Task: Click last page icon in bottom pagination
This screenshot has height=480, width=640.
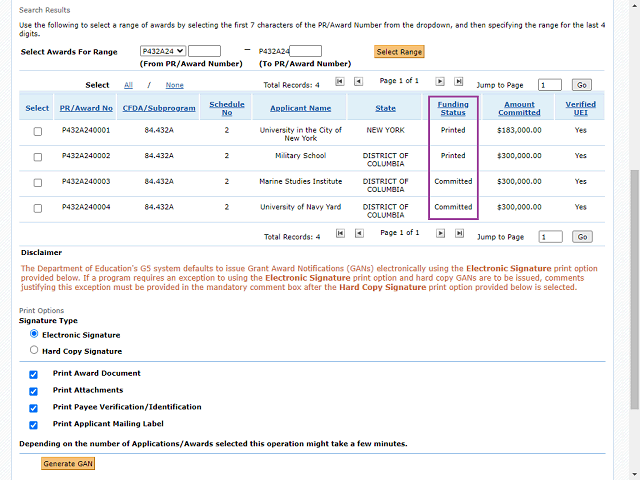Action: (x=459, y=233)
